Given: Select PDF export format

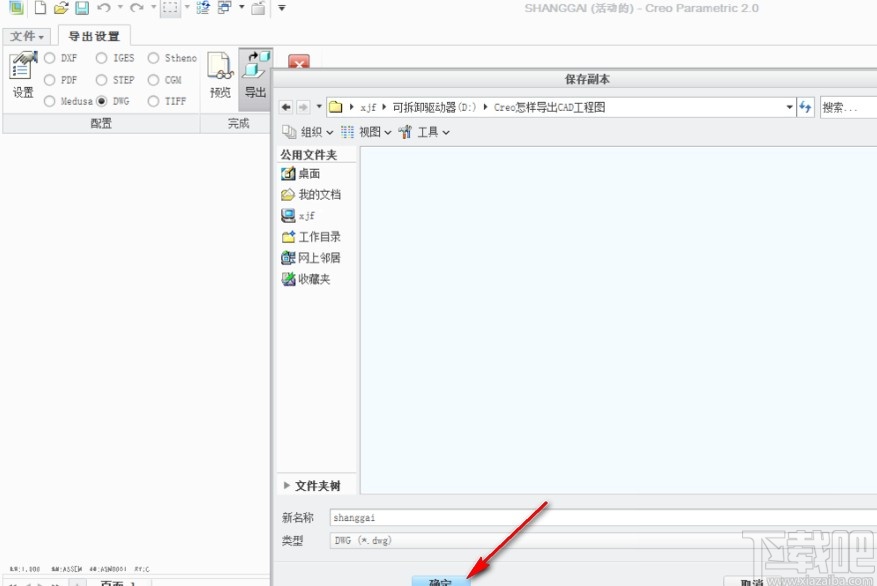Looking at the screenshot, I should click(60, 80).
